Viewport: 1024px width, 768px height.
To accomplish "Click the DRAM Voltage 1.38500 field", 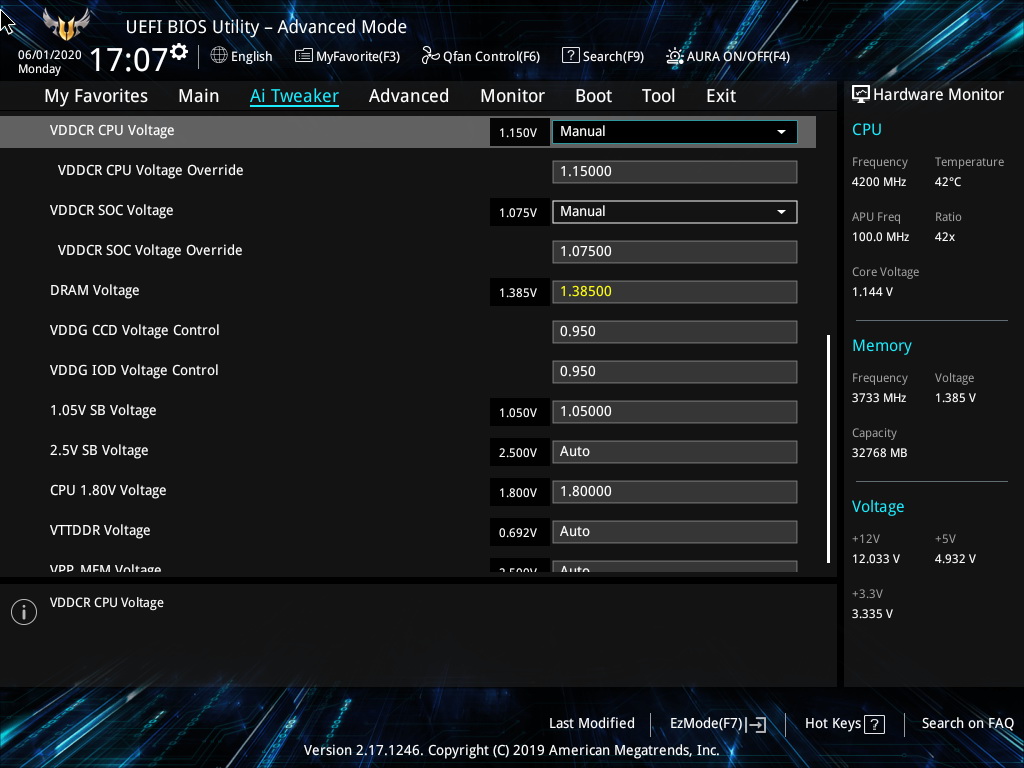I will click(x=675, y=292).
